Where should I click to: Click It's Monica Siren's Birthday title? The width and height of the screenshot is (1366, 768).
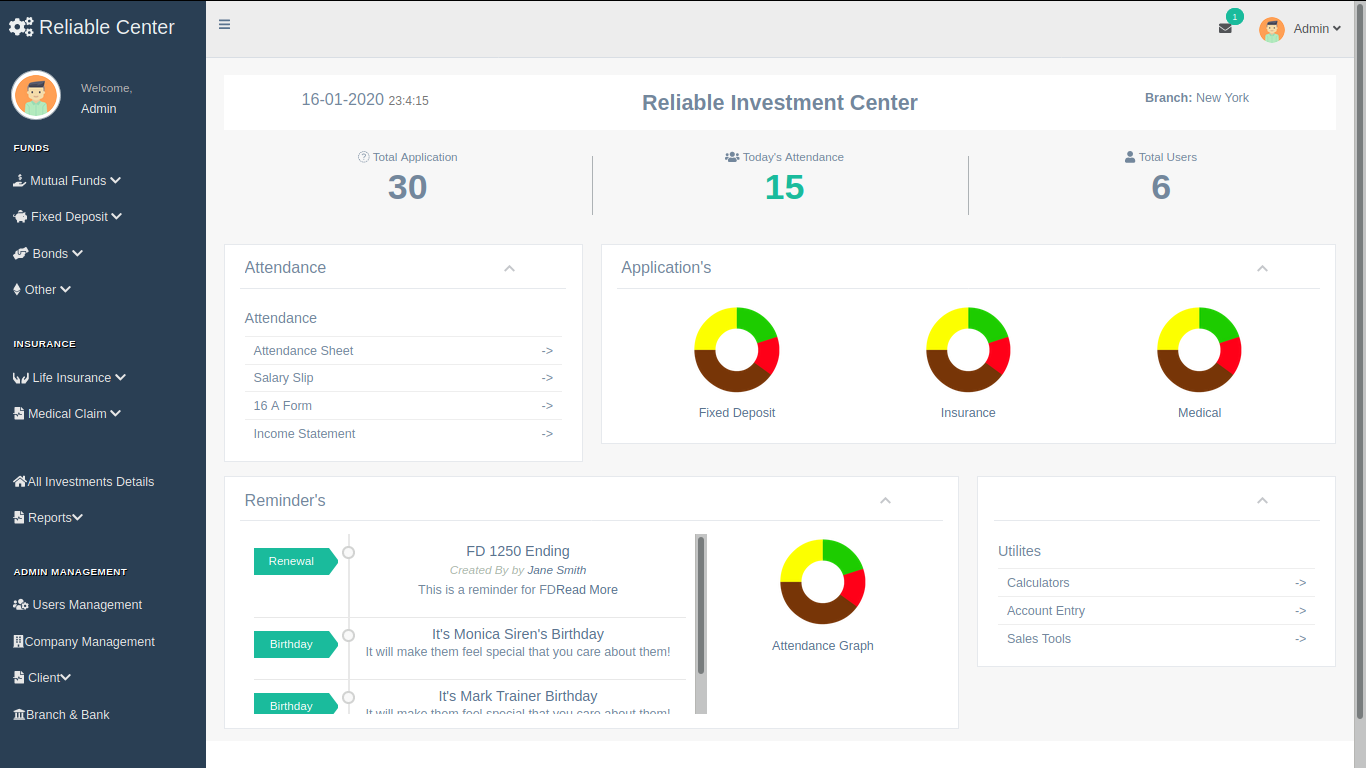tap(518, 634)
